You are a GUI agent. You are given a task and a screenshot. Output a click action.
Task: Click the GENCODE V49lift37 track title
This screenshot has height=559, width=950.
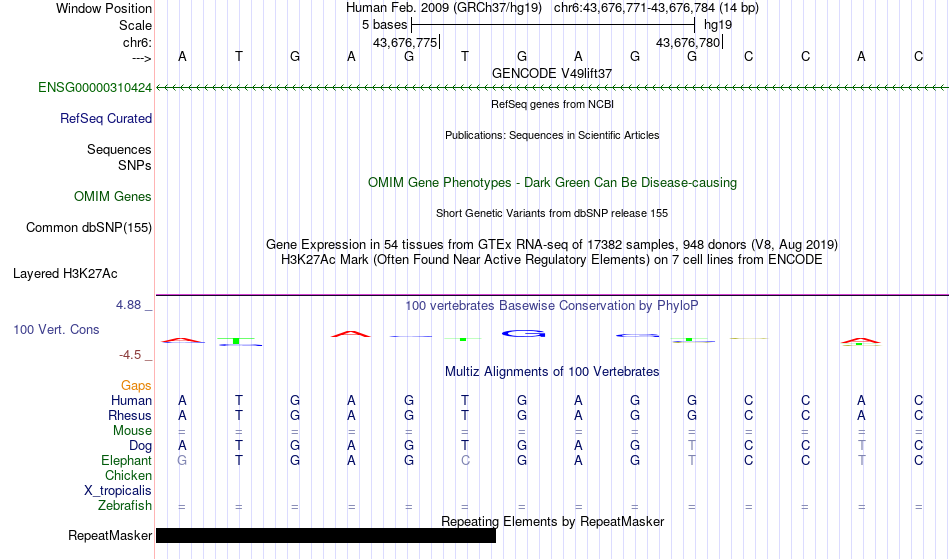coord(552,73)
